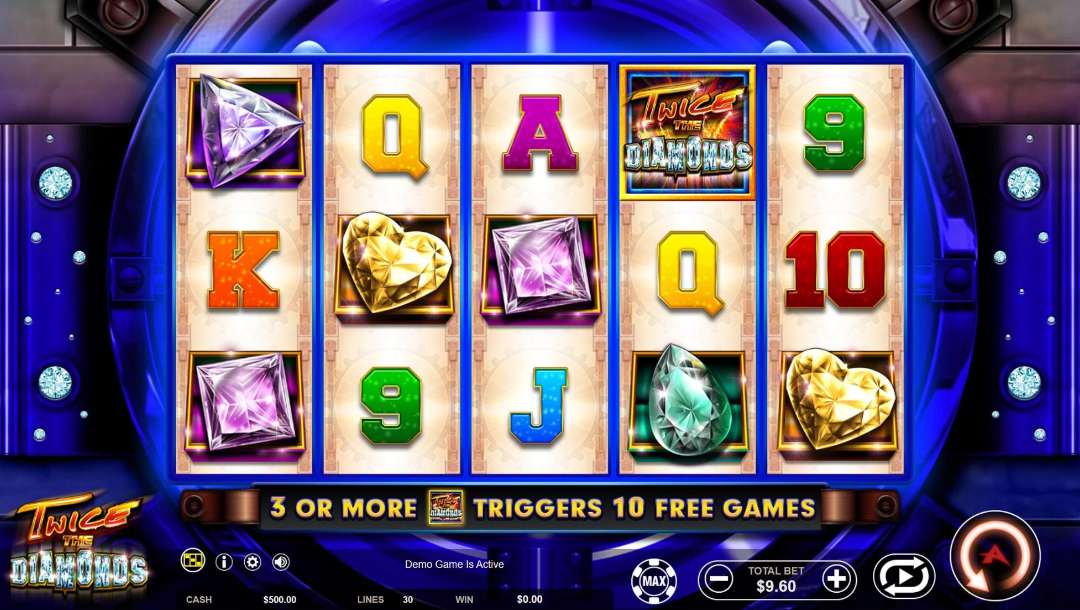Open the settings gear icon
Image resolution: width=1080 pixels, height=610 pixels.
(x=252, y=562)
